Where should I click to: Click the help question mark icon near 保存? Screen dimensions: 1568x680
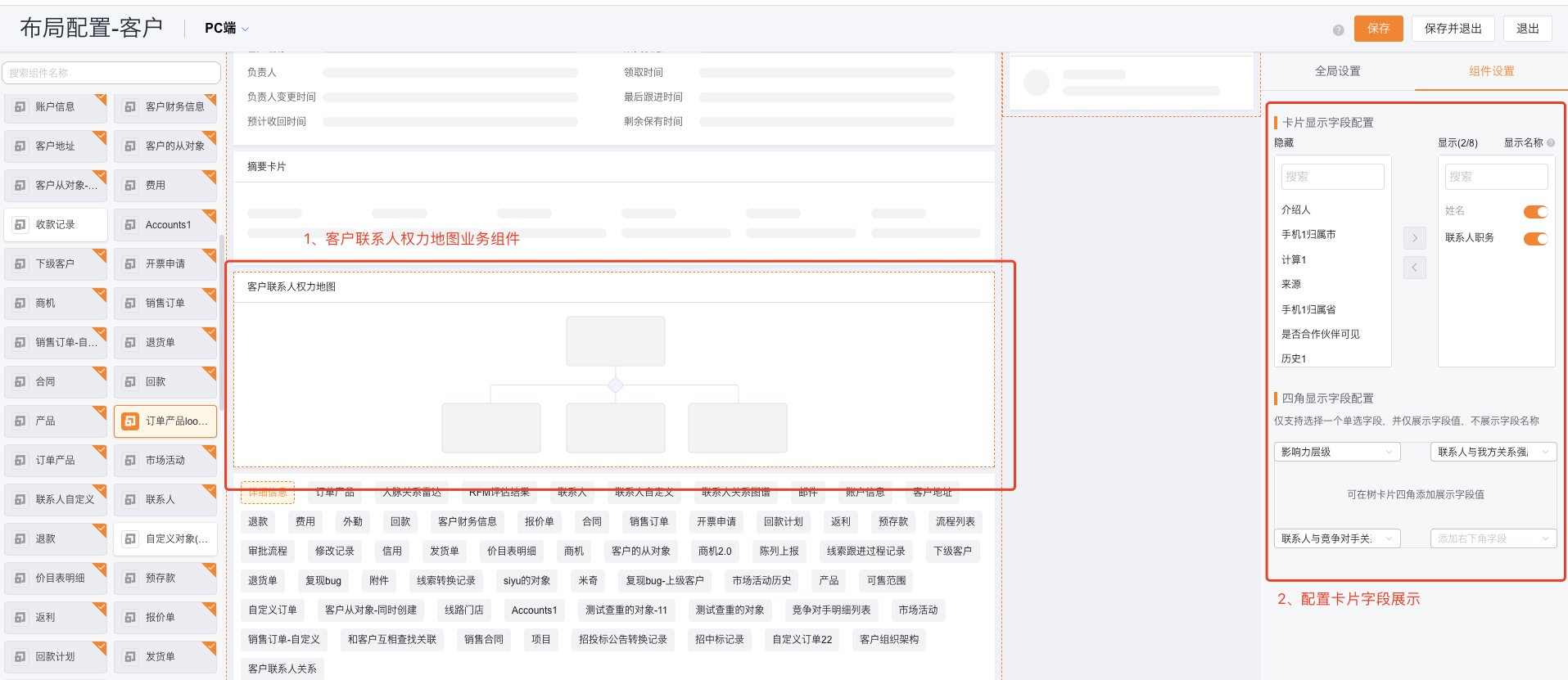click(x=1338, y=30)
